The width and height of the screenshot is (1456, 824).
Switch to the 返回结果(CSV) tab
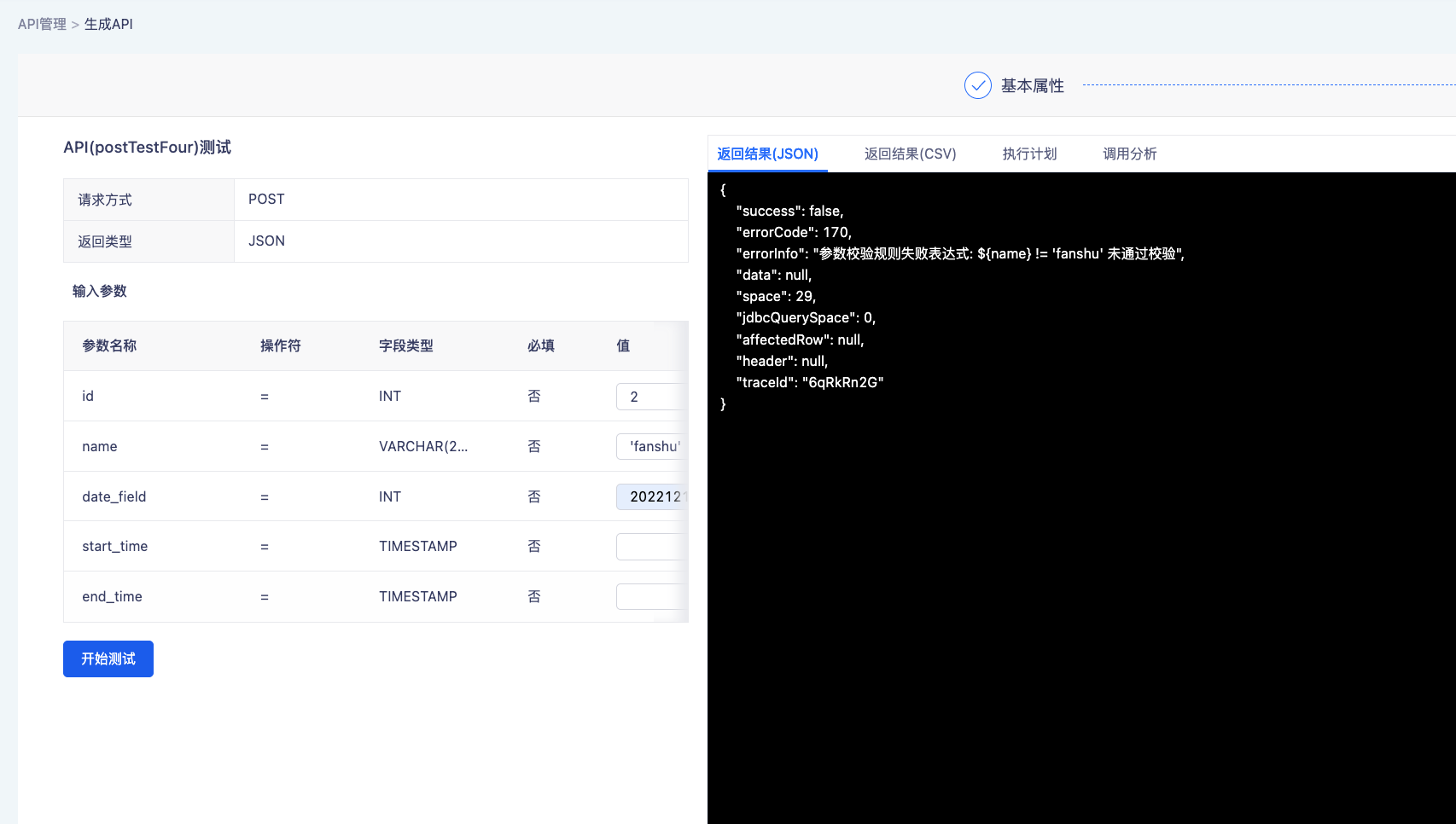[910, 154]
